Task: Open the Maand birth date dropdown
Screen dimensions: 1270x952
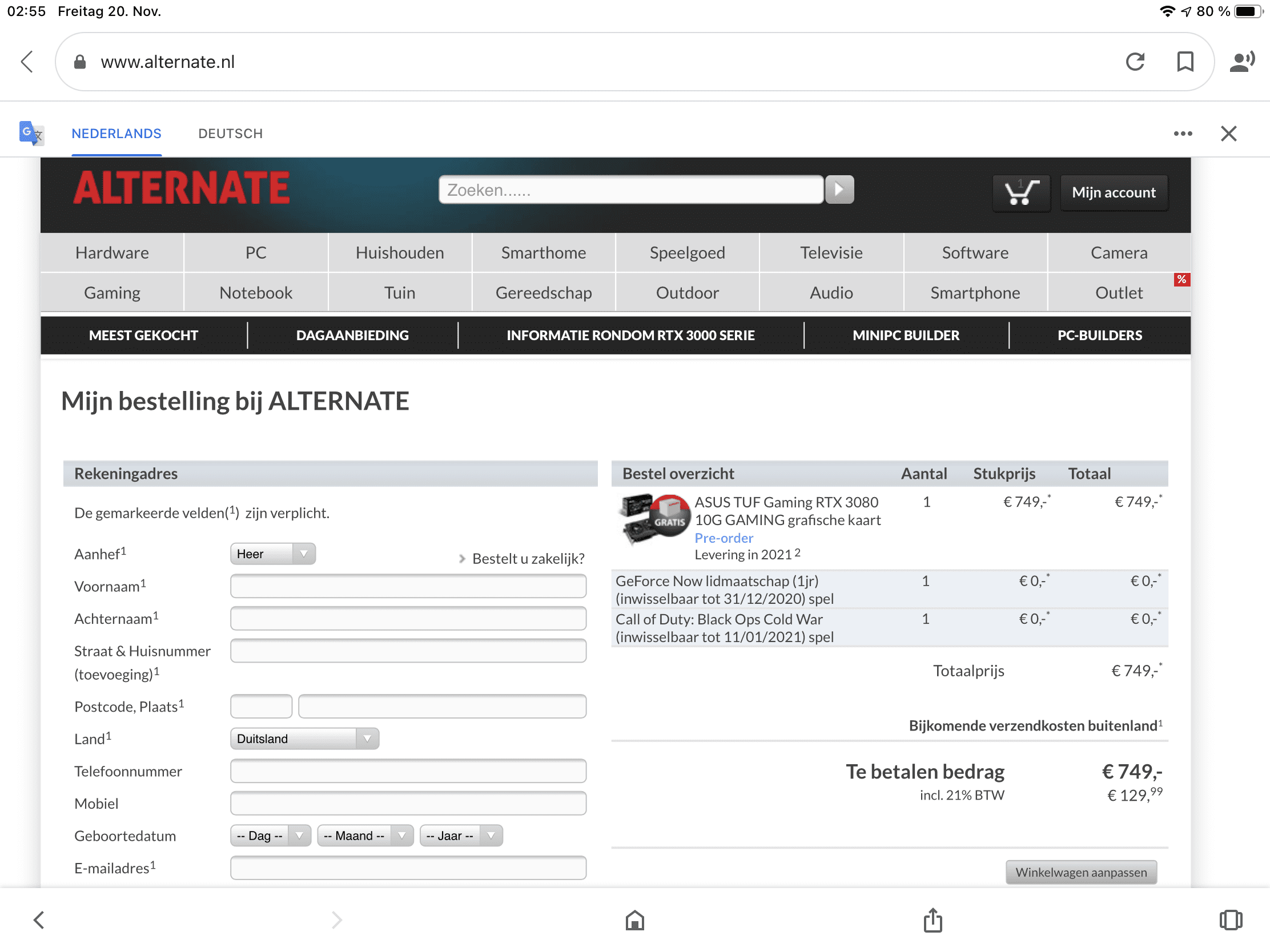Action: click(365, 836)
